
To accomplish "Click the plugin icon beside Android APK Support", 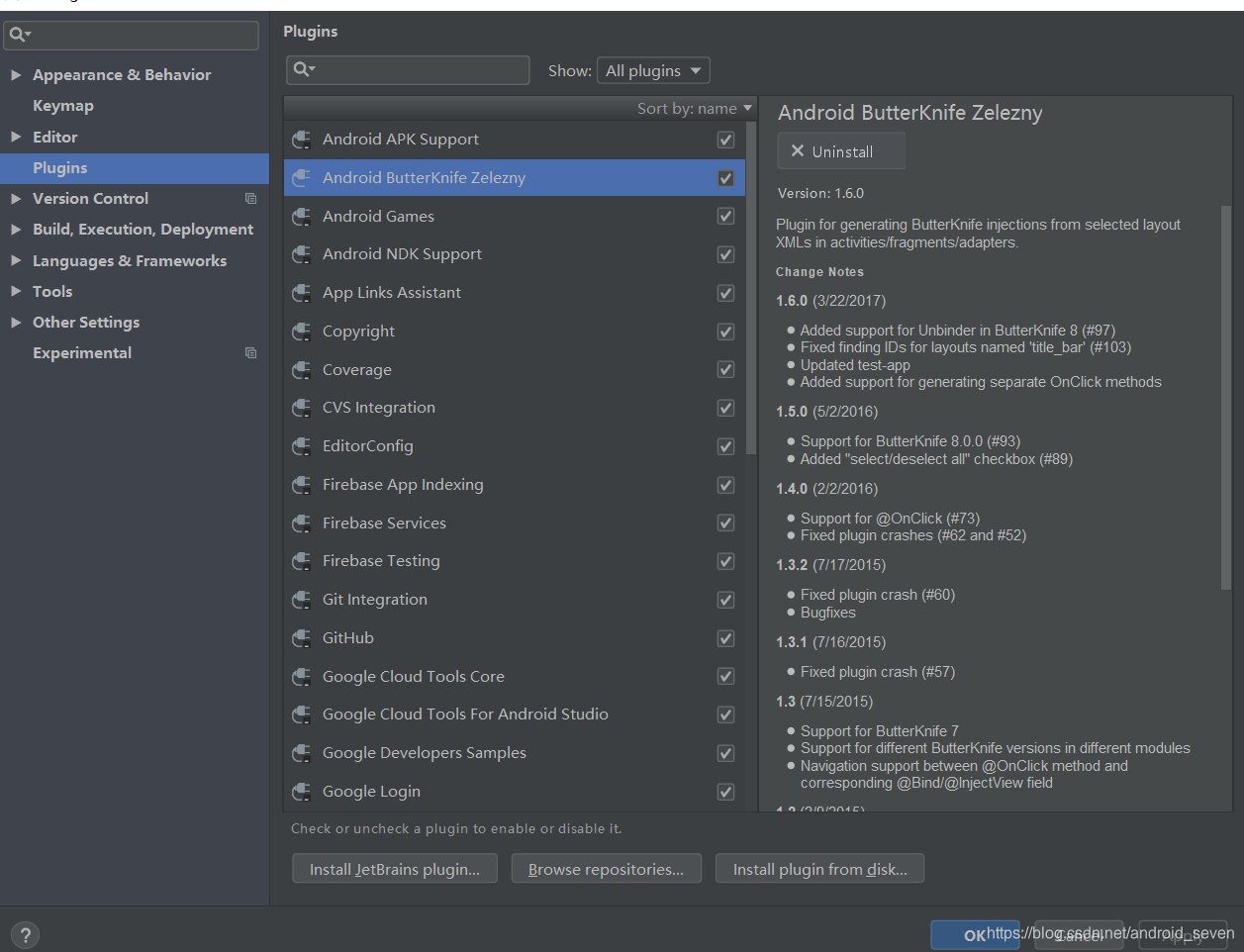I will [x=302, y=140].
